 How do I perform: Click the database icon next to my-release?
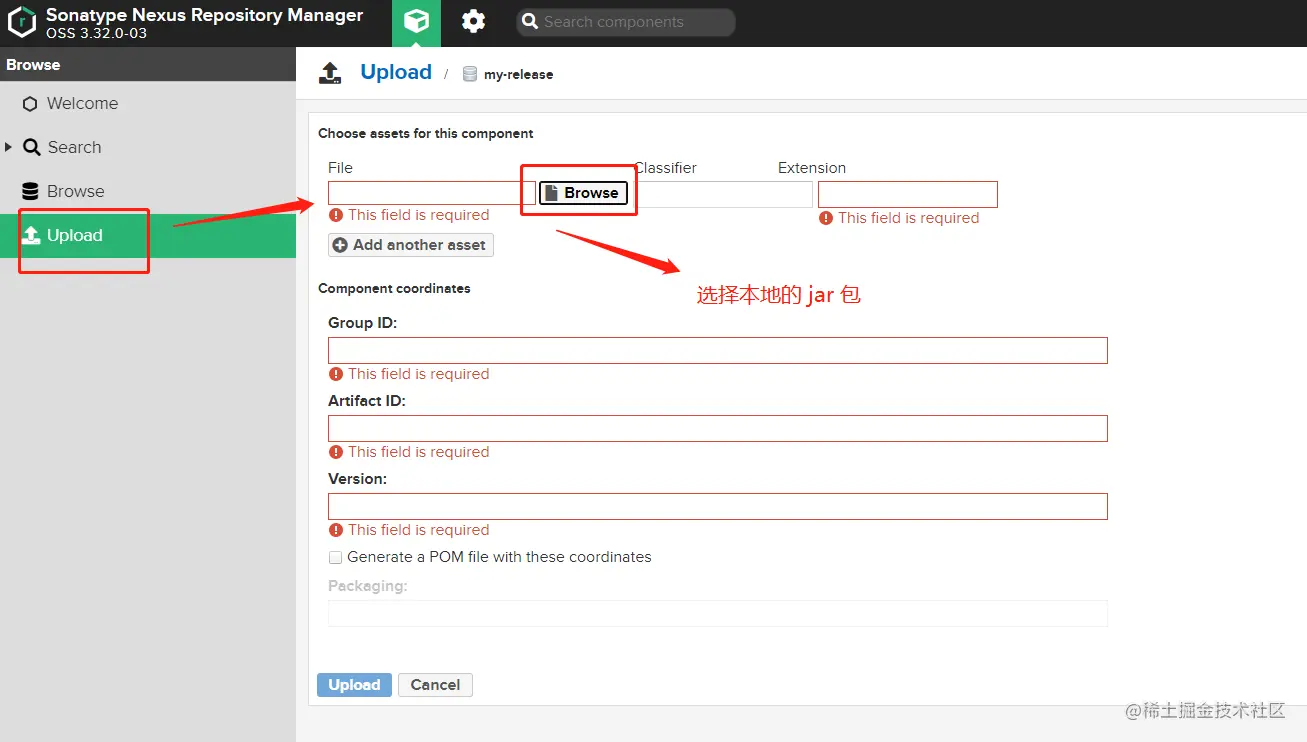click(x=470, y=74)
